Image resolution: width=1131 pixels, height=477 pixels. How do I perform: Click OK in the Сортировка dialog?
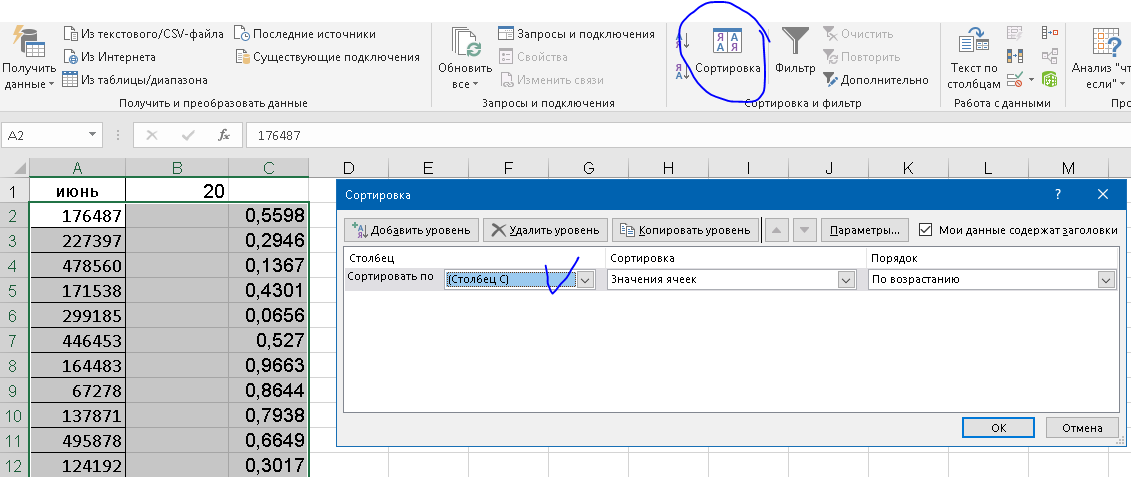998,427
